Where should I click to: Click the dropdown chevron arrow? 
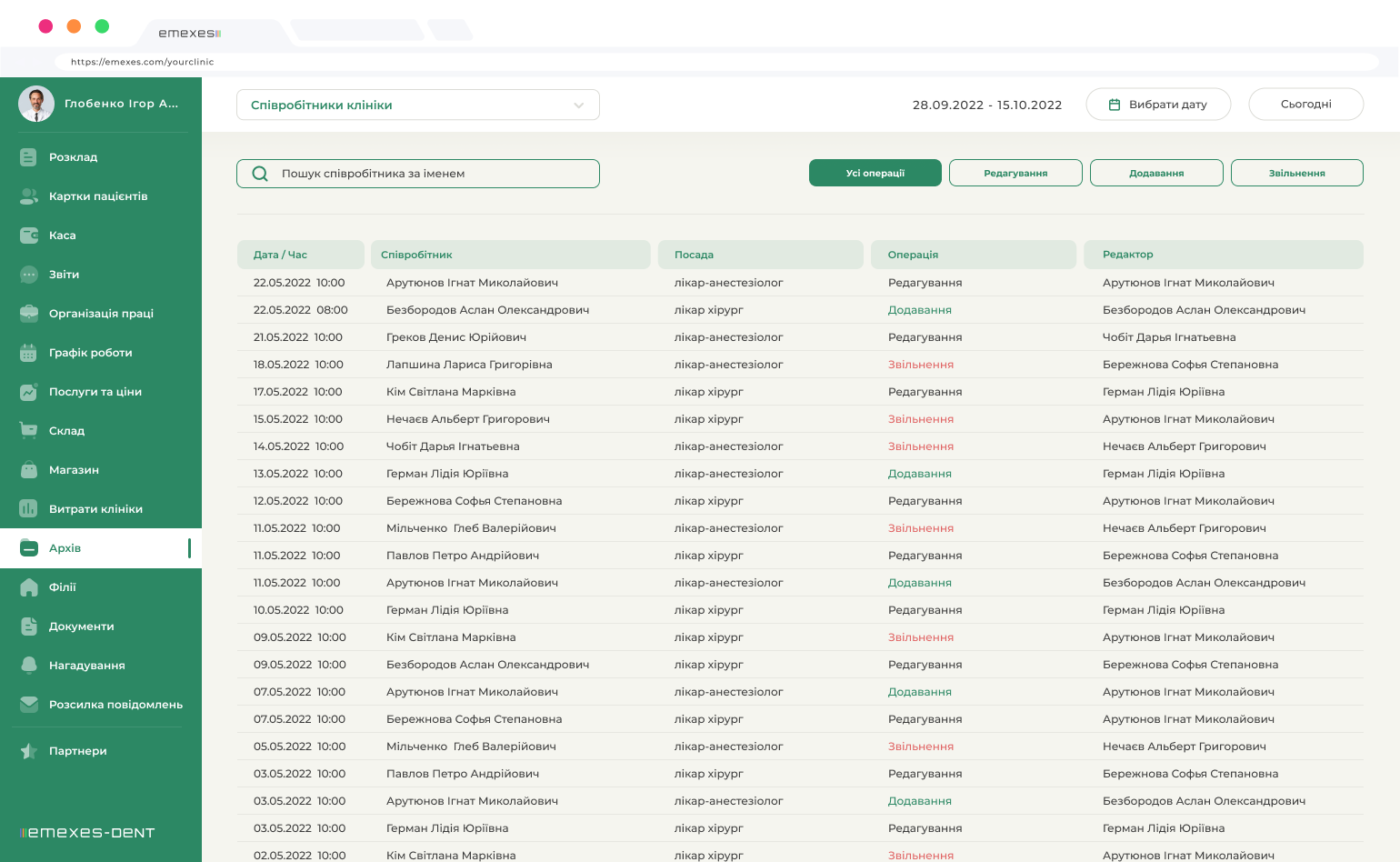tap(579, 105)
